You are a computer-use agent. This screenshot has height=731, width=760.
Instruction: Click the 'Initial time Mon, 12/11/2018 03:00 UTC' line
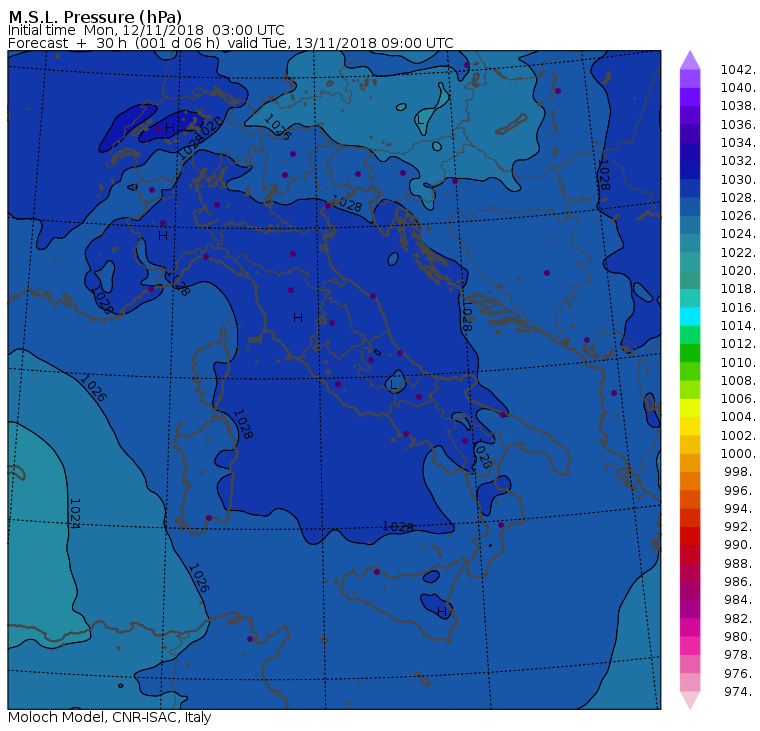[x=146, y=30]
